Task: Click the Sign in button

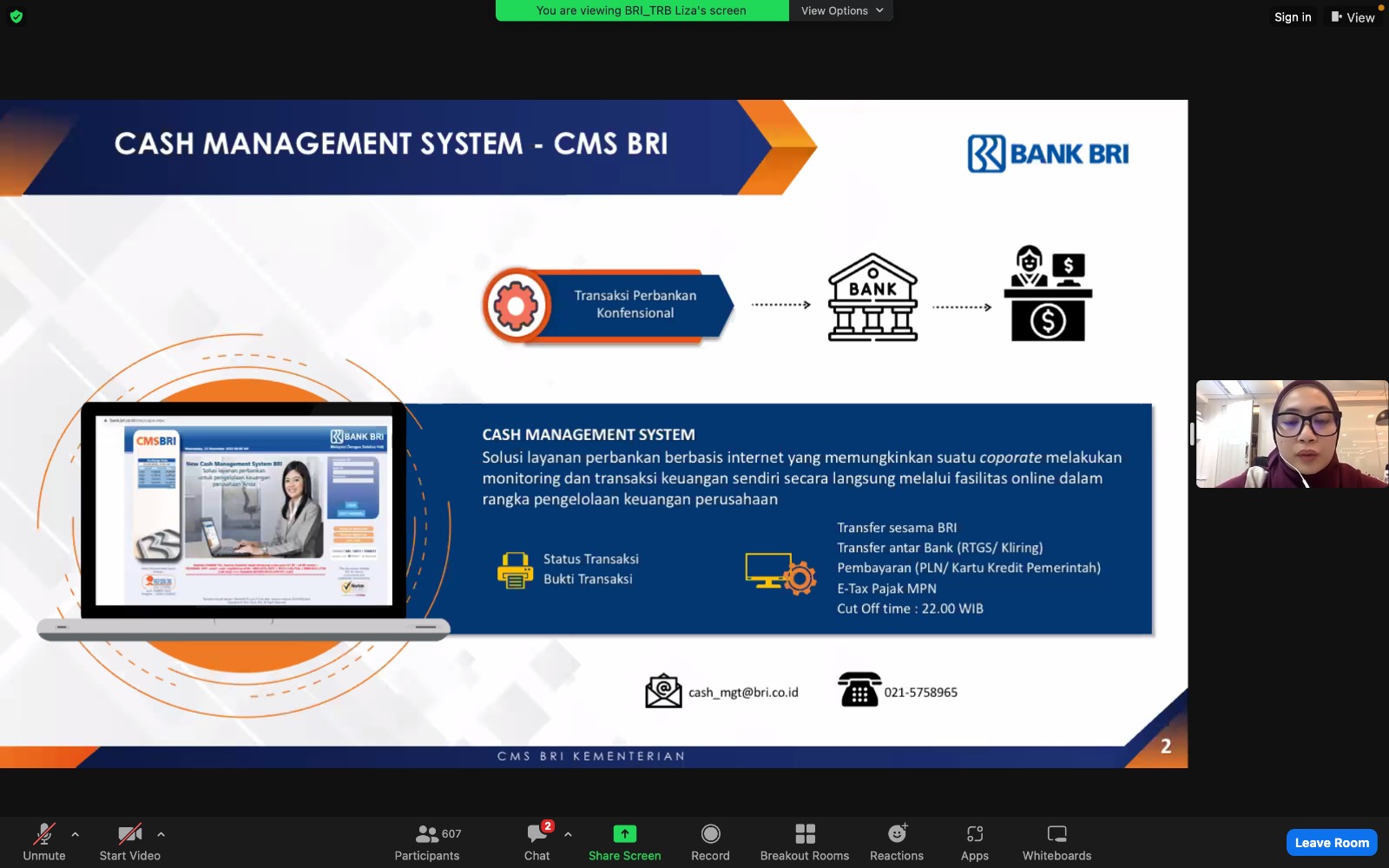Action: click(1292, 17)
